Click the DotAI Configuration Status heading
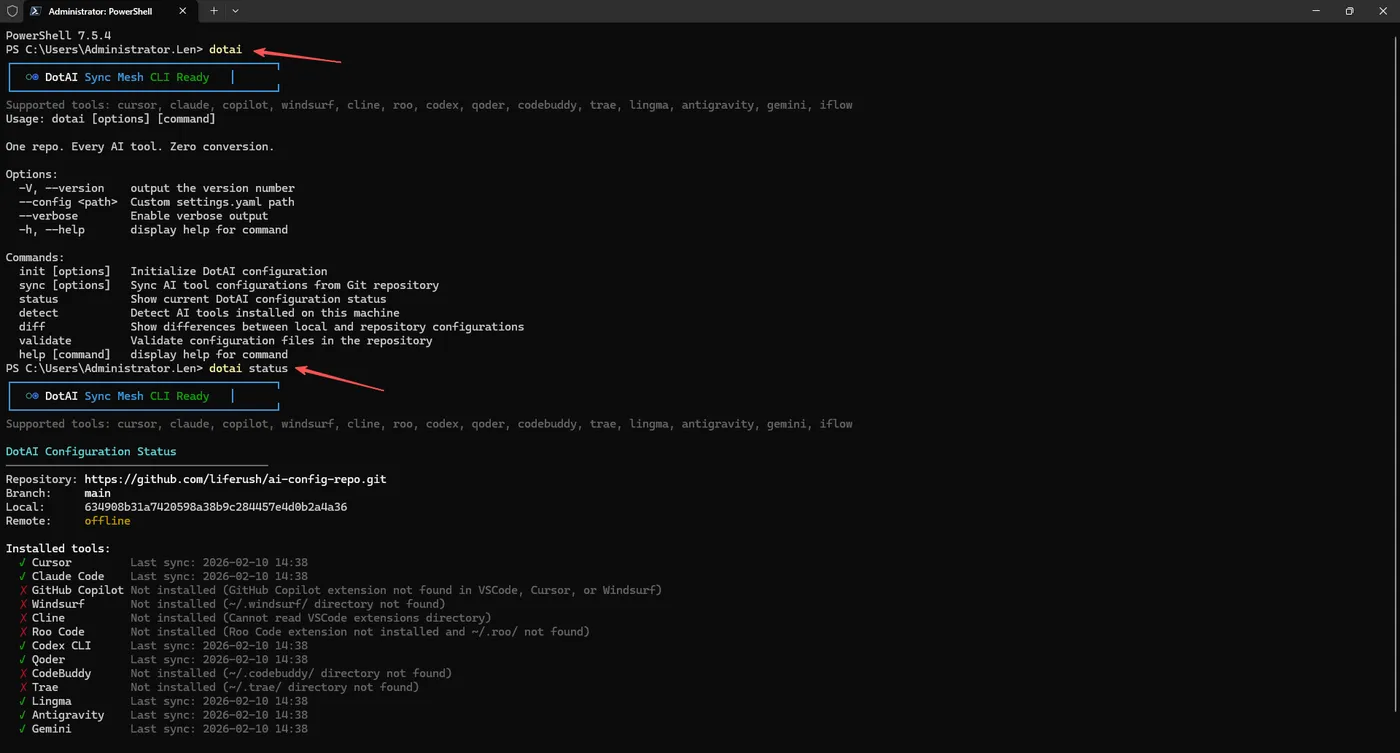Viewport: 1400px width, 753px height. (91, 452)
